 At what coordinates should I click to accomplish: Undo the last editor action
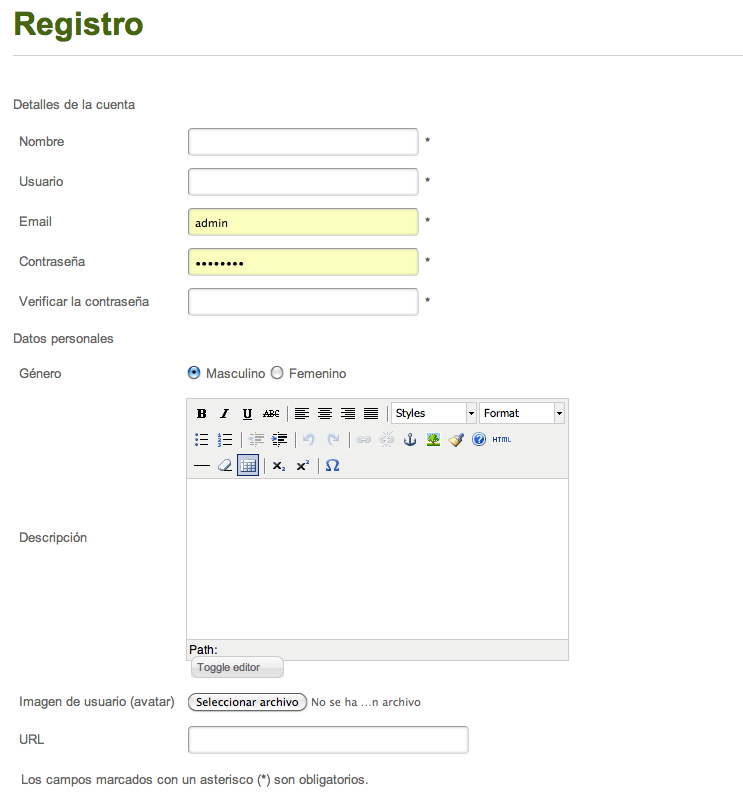(309, 440)
